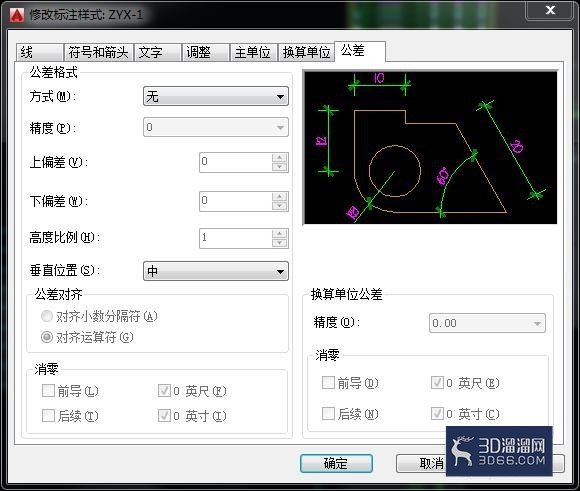This screenshot has height=491, width=580.
Task: Open the 符号和箭头 tab
Action: click(x=98, y=52)
